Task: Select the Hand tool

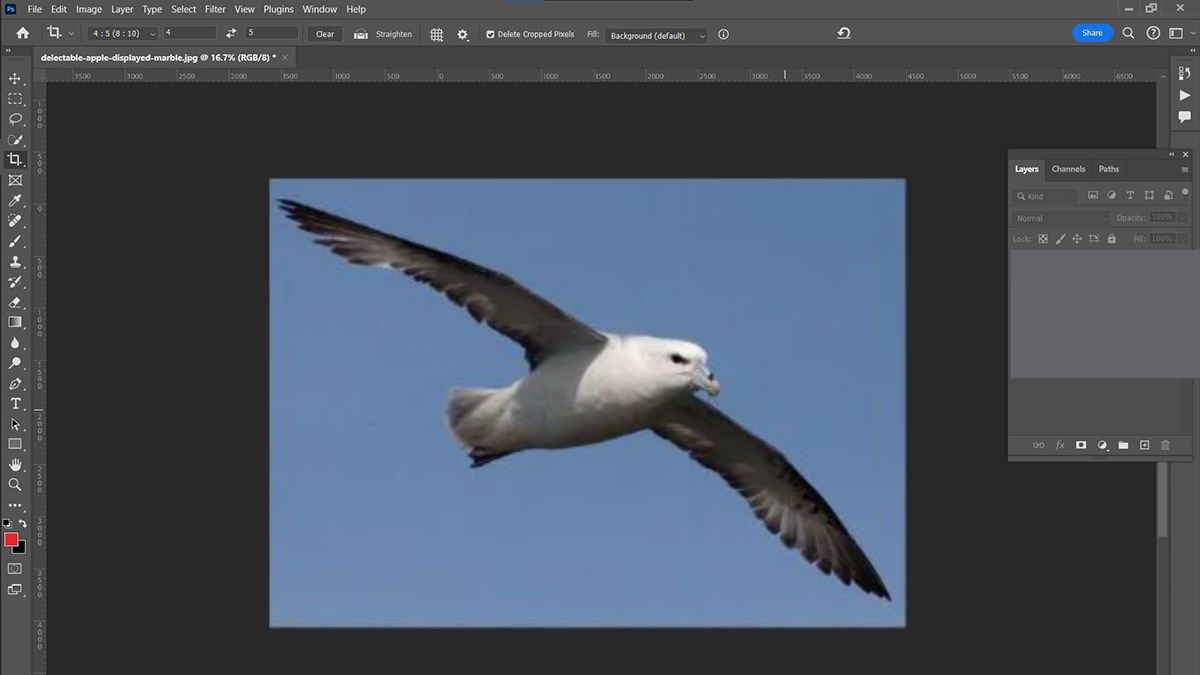Action: (x=15, y=465)
